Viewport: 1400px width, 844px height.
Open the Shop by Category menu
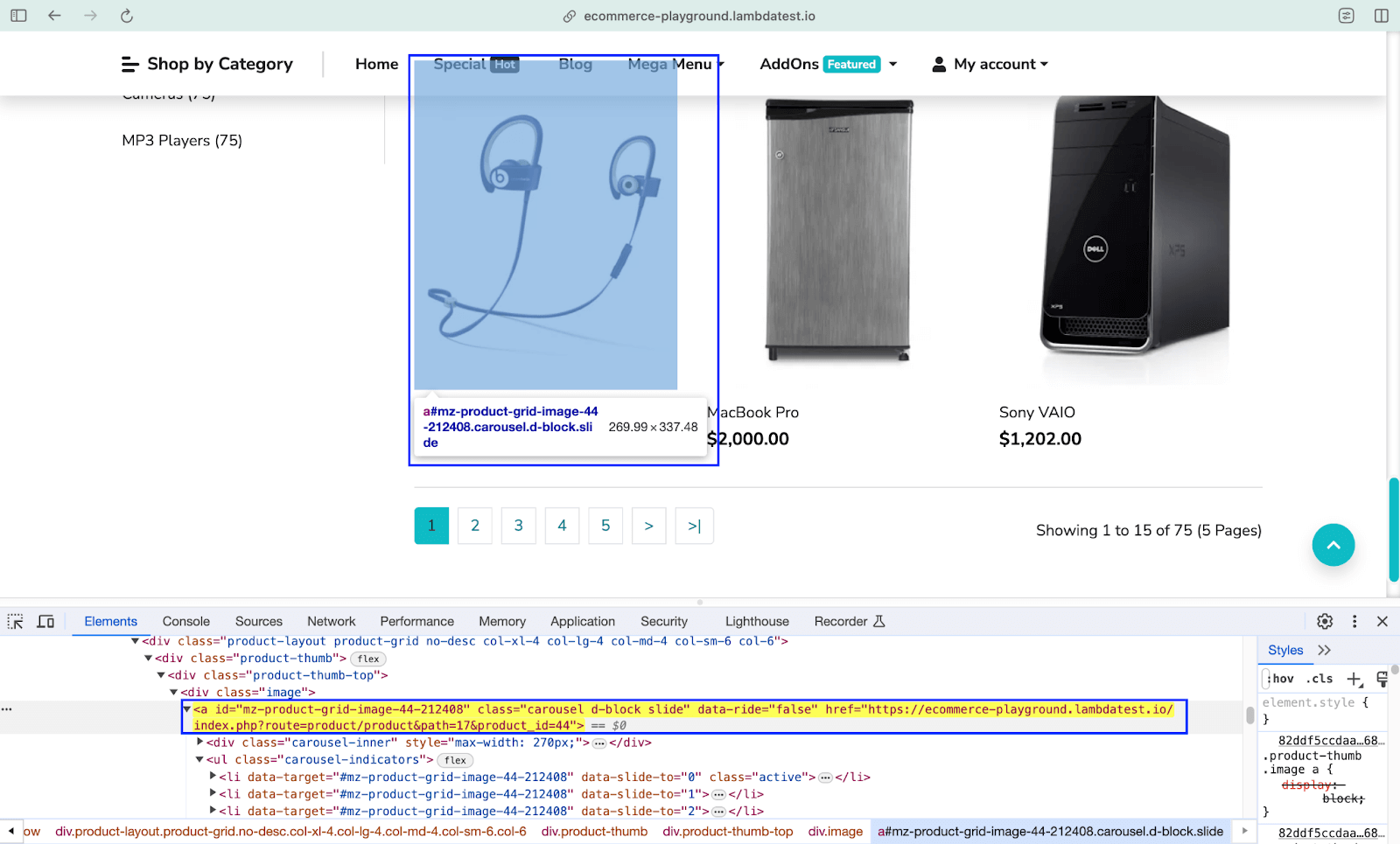click(x=207, y=64)
